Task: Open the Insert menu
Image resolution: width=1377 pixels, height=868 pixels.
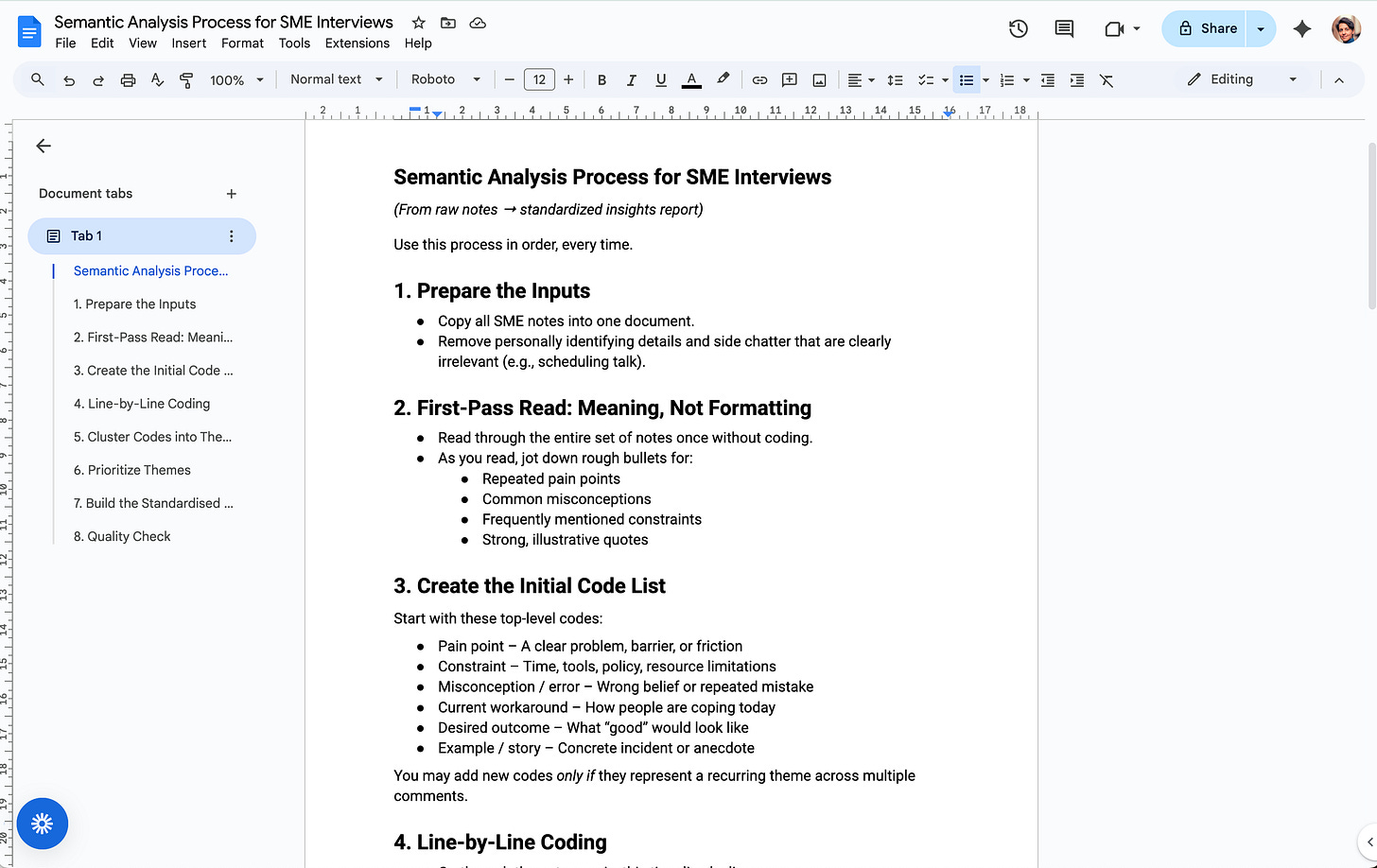Action: tap(189, 43)
